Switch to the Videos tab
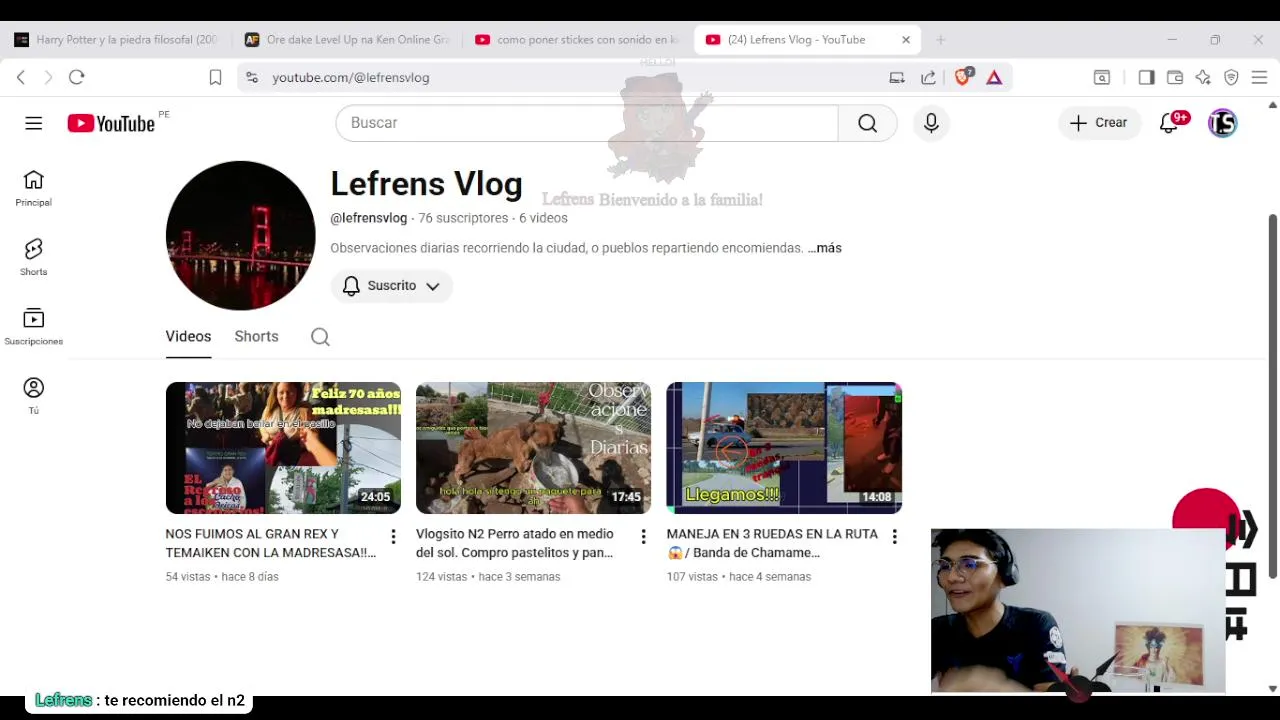 (188, 337)
